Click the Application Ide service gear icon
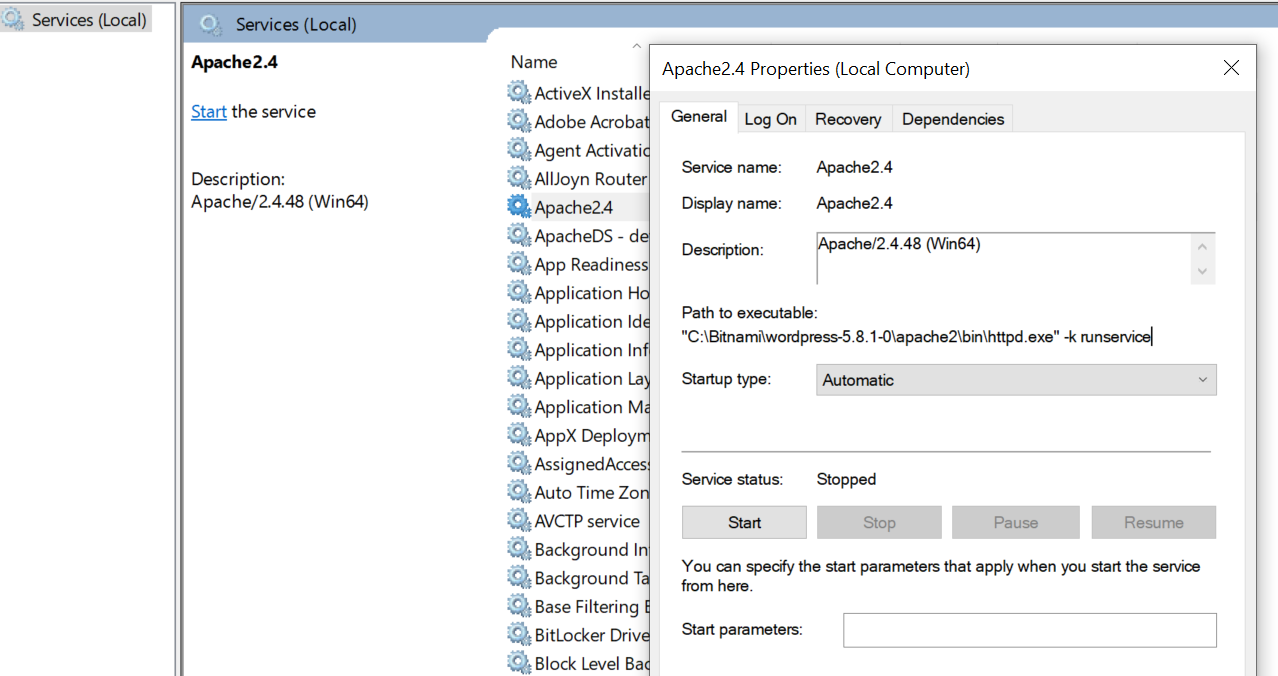The width and height of the screenshot is (1278, 676). coord(519,321)
